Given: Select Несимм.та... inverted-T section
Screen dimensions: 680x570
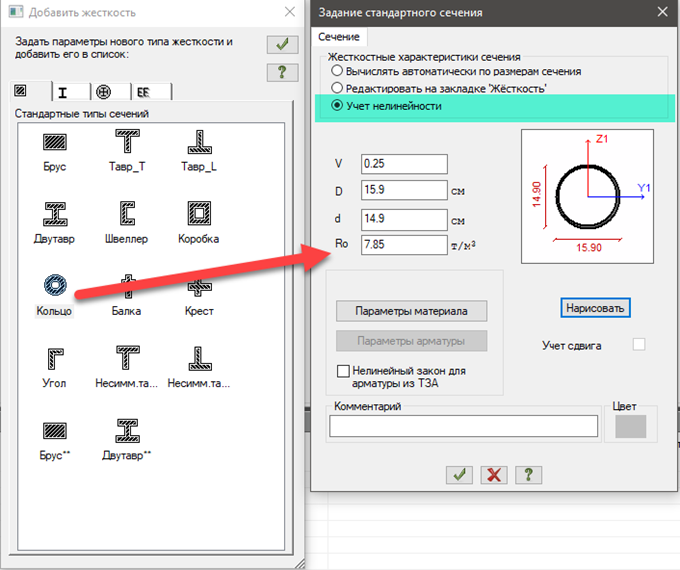Looking at the screenshot, I should coord(199,358).
